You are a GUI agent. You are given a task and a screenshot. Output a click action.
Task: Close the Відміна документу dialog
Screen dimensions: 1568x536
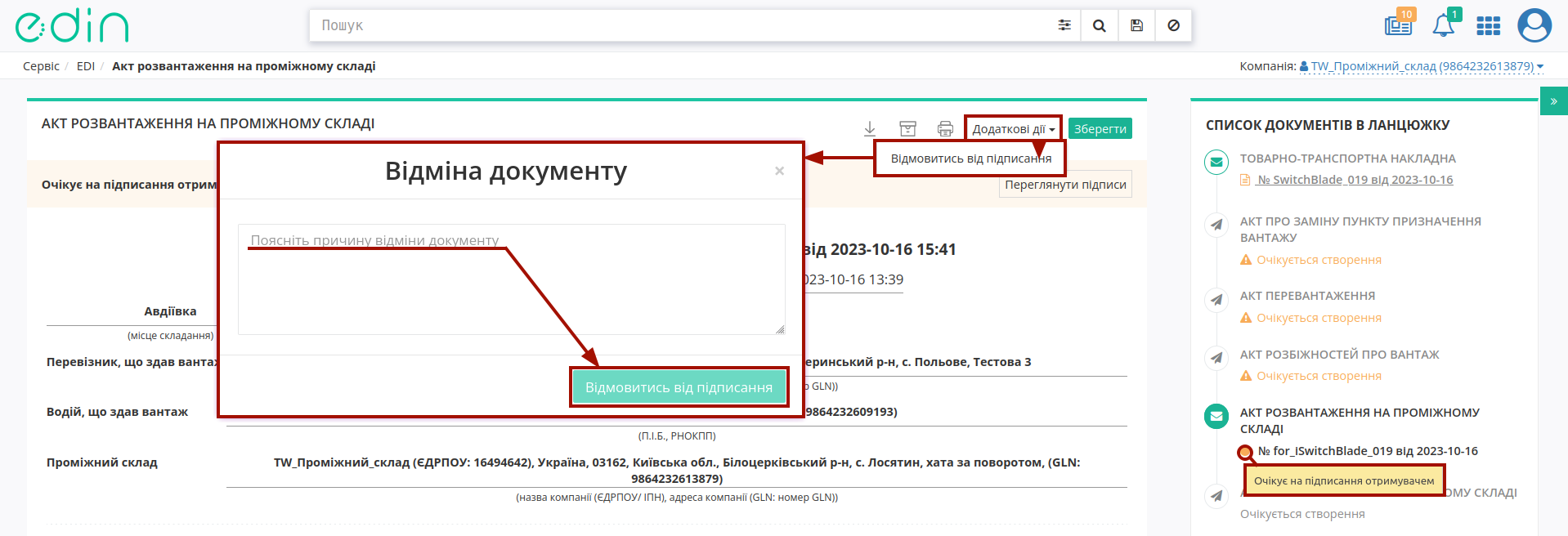779,171
